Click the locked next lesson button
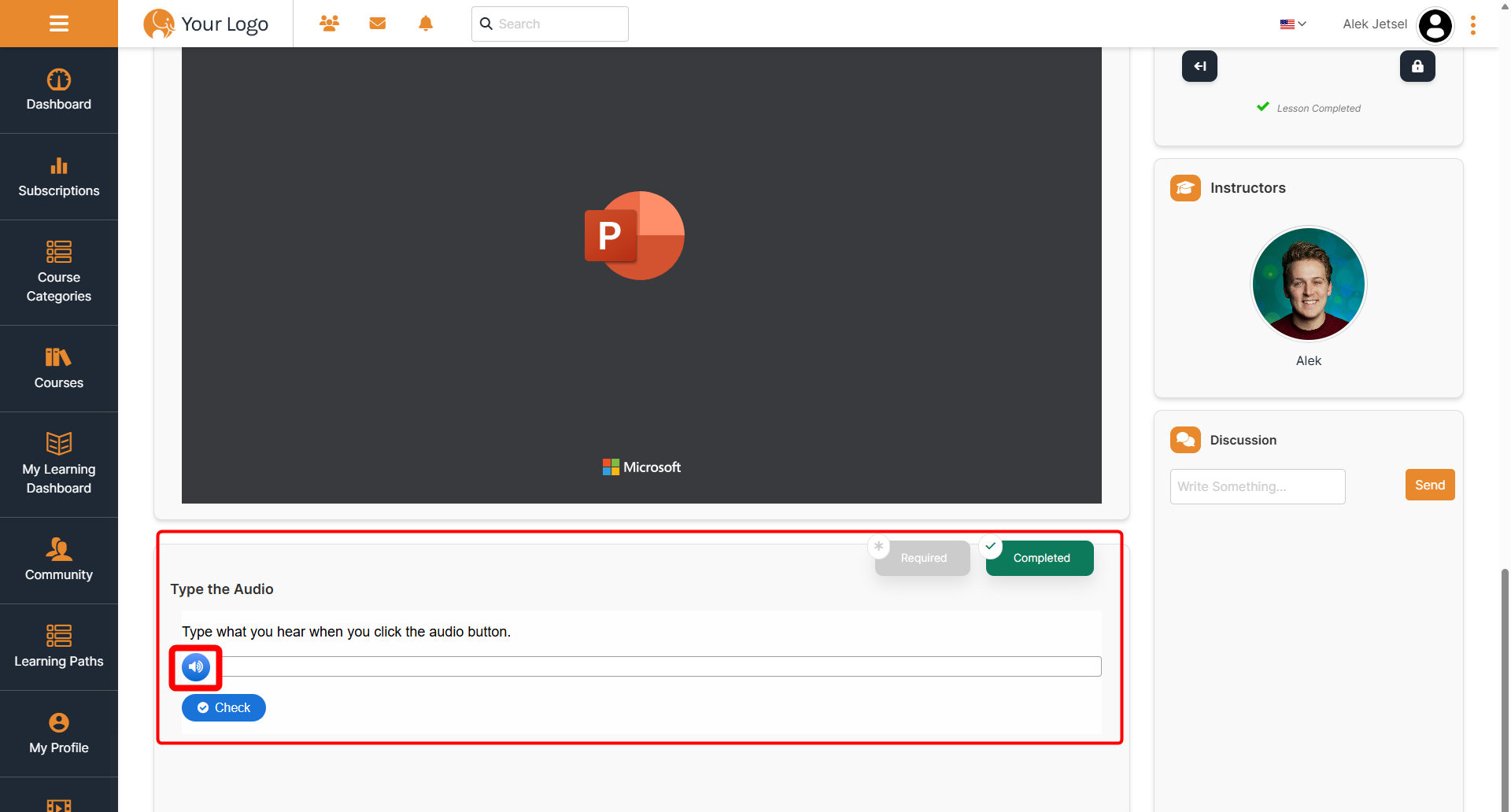1511x812 pixels. 1417,66
